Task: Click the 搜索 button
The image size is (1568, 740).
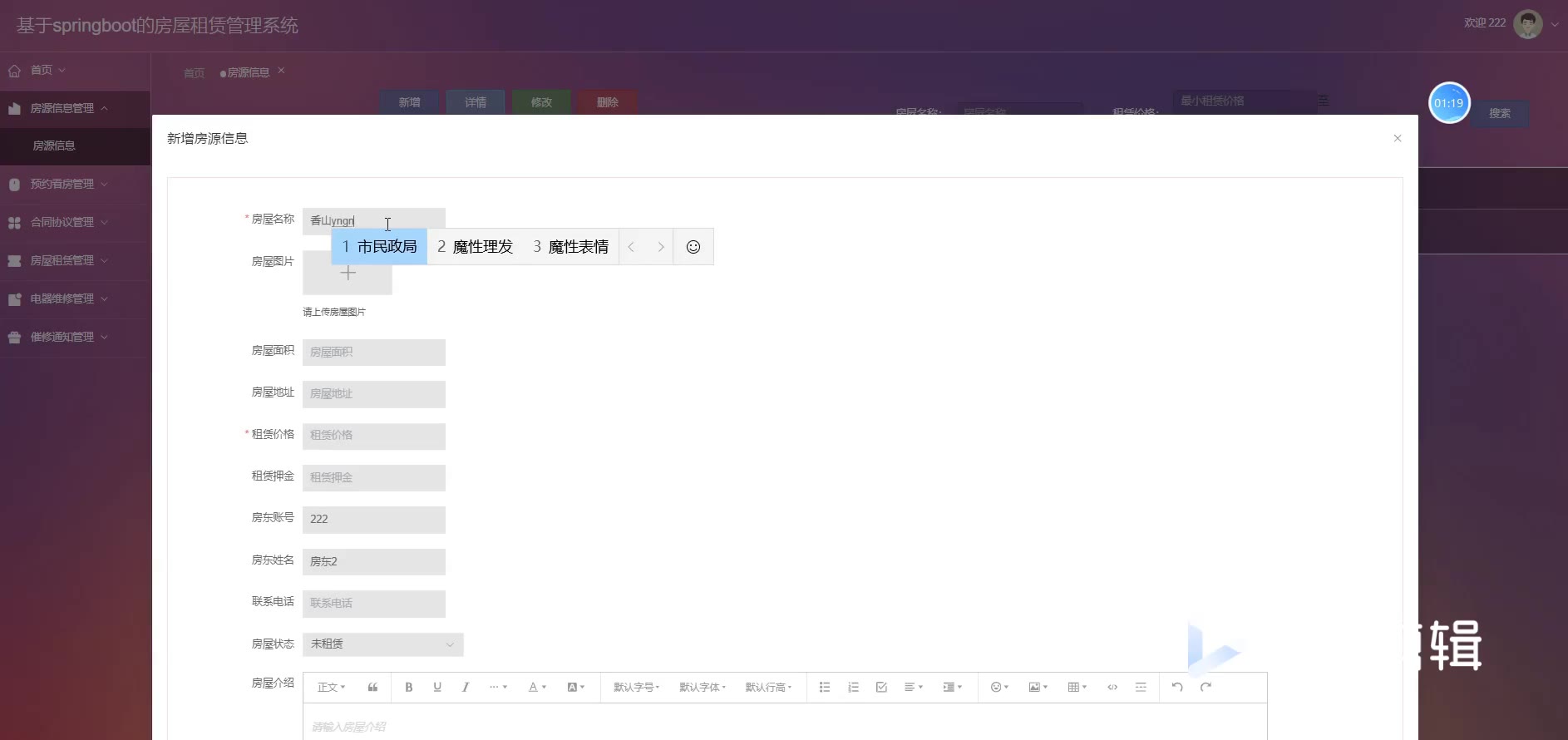Action: coord(1500,113)
